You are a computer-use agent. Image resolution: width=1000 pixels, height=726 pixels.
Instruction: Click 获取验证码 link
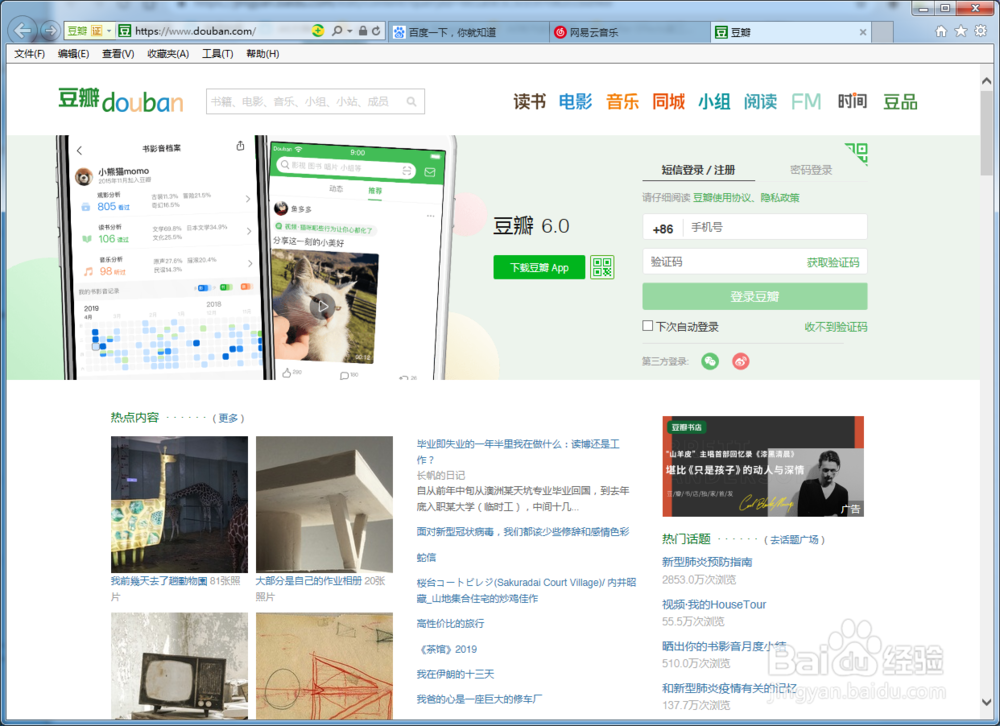(x=833, y=263)
